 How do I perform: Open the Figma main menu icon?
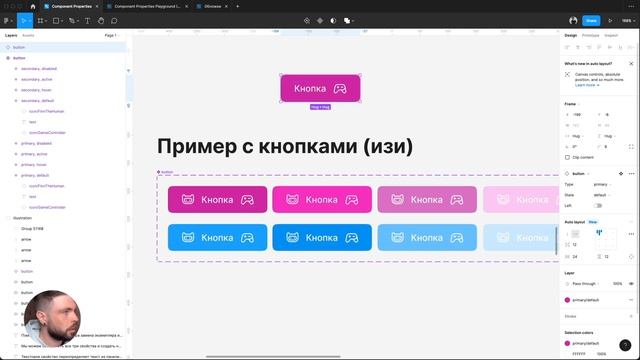point(7,21)
